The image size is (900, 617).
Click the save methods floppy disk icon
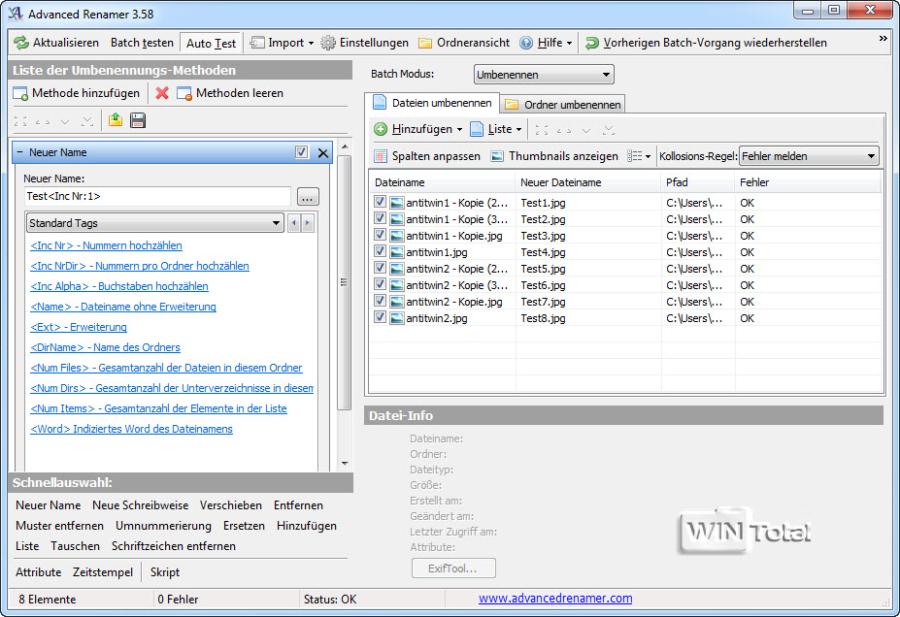point(138,121)
